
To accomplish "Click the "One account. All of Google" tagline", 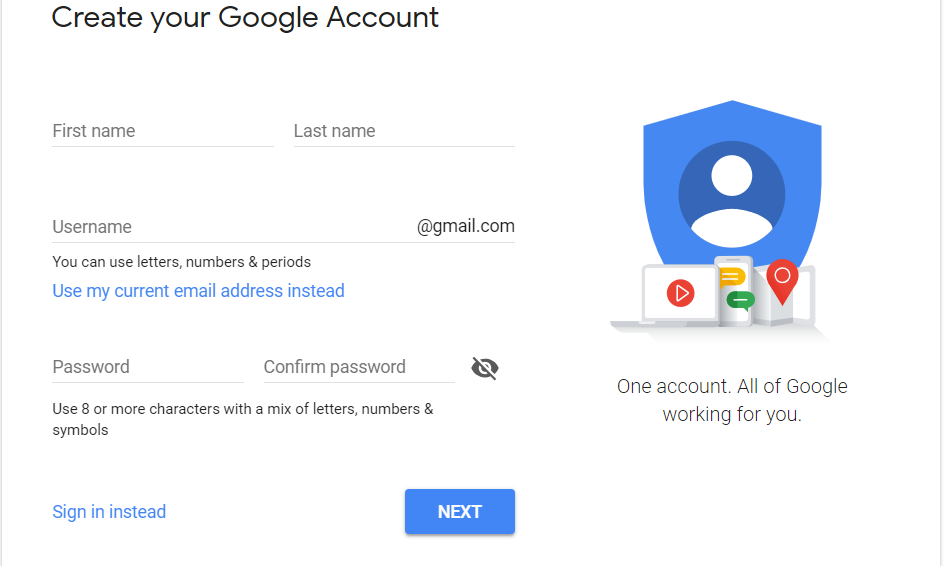I will click(x=732, y=386).
